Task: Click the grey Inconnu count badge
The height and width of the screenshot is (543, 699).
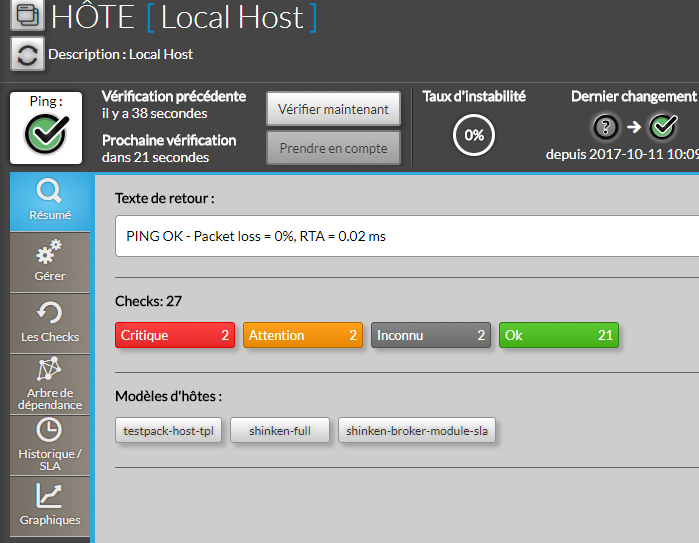Action: tap(430, 336)
